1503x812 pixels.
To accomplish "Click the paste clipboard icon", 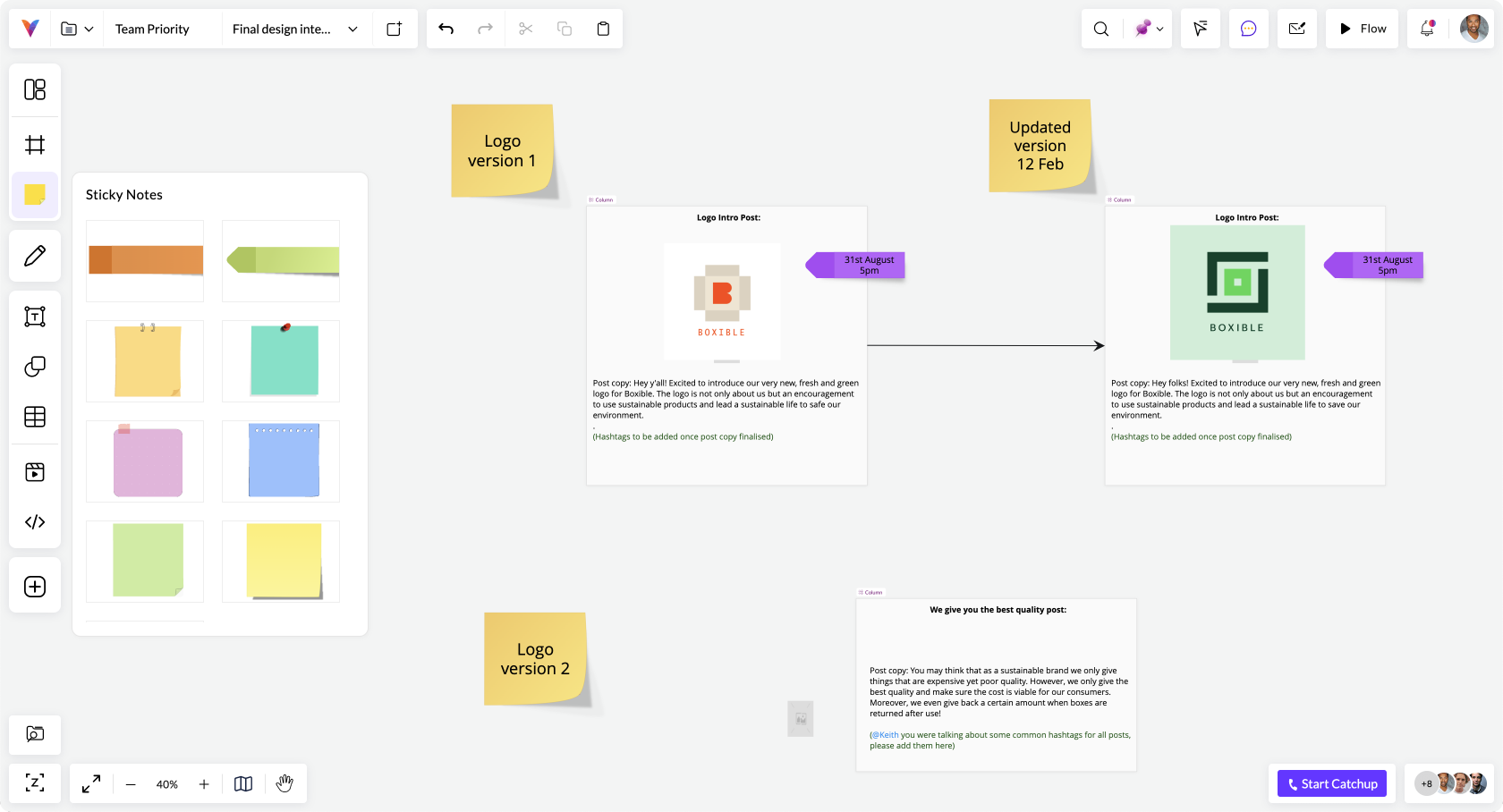I will [x=603, y=29].
